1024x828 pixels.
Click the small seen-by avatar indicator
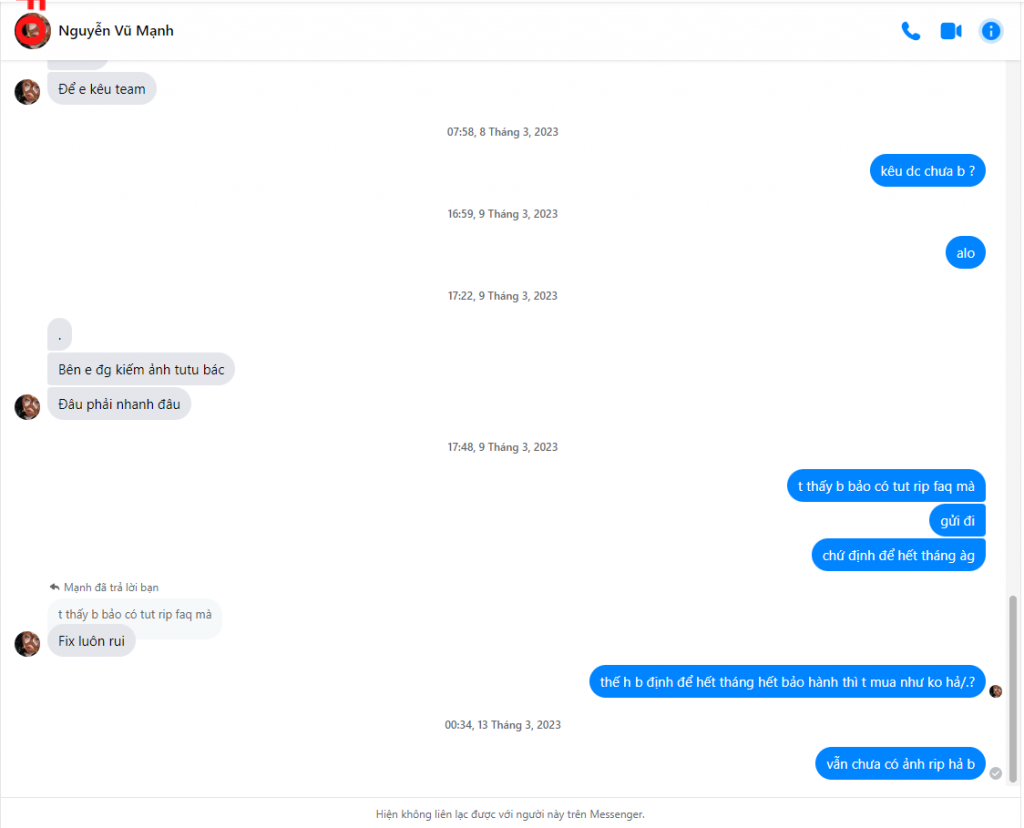point(995,691)
